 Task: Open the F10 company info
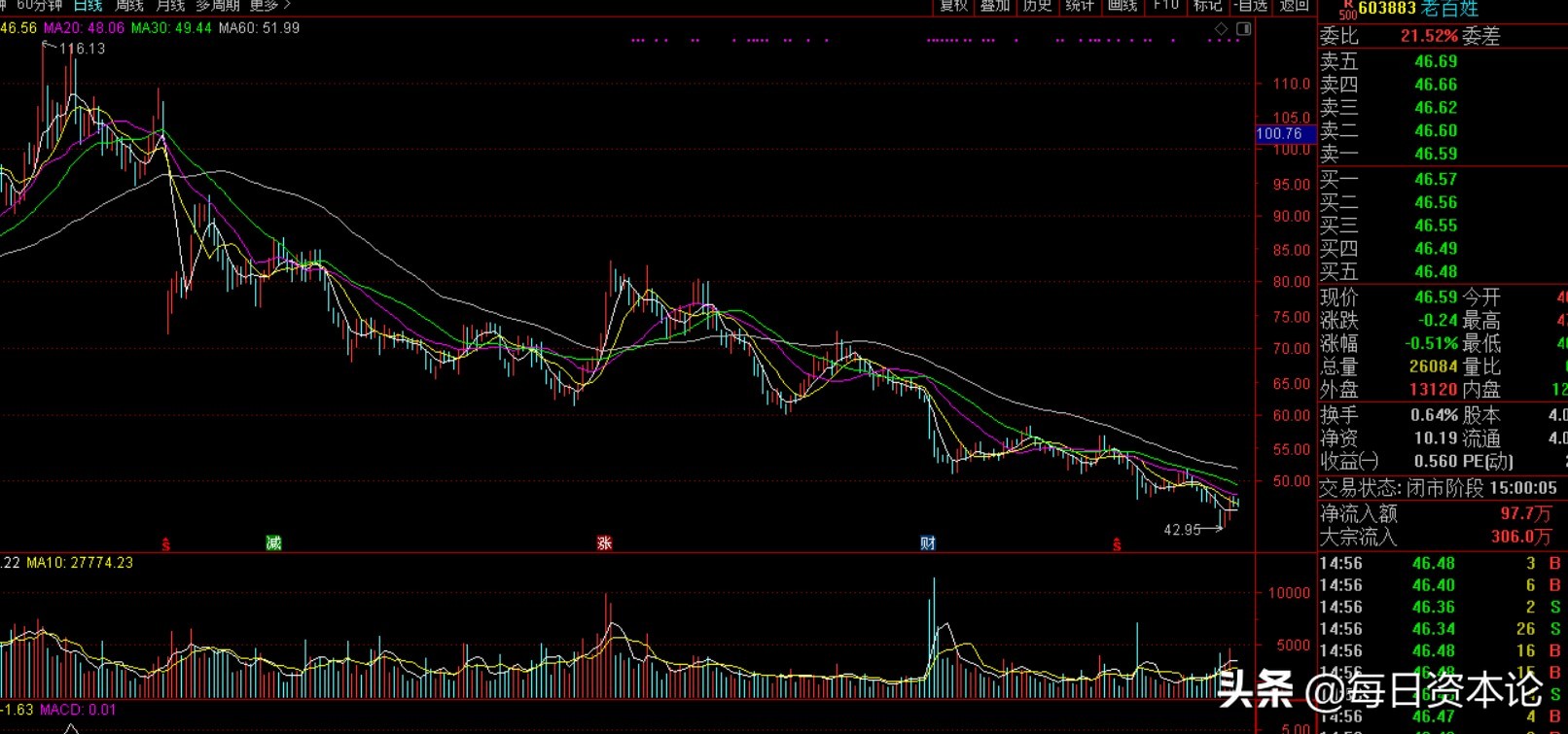tap(1165, 6)
